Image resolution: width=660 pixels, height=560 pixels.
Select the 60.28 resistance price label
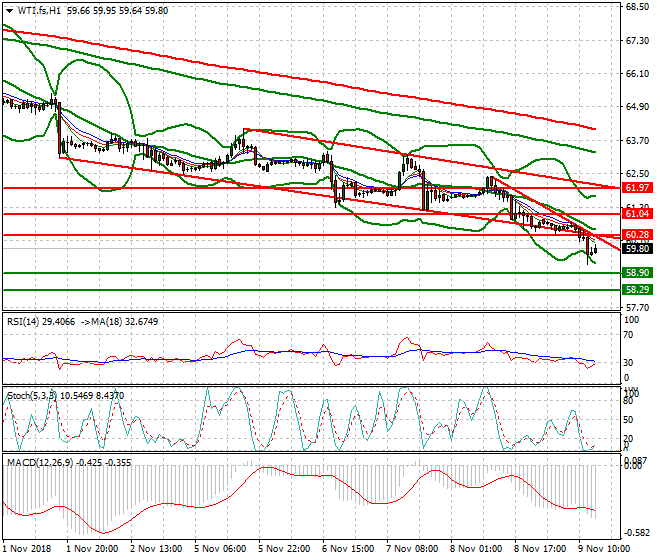click(637, 235)
